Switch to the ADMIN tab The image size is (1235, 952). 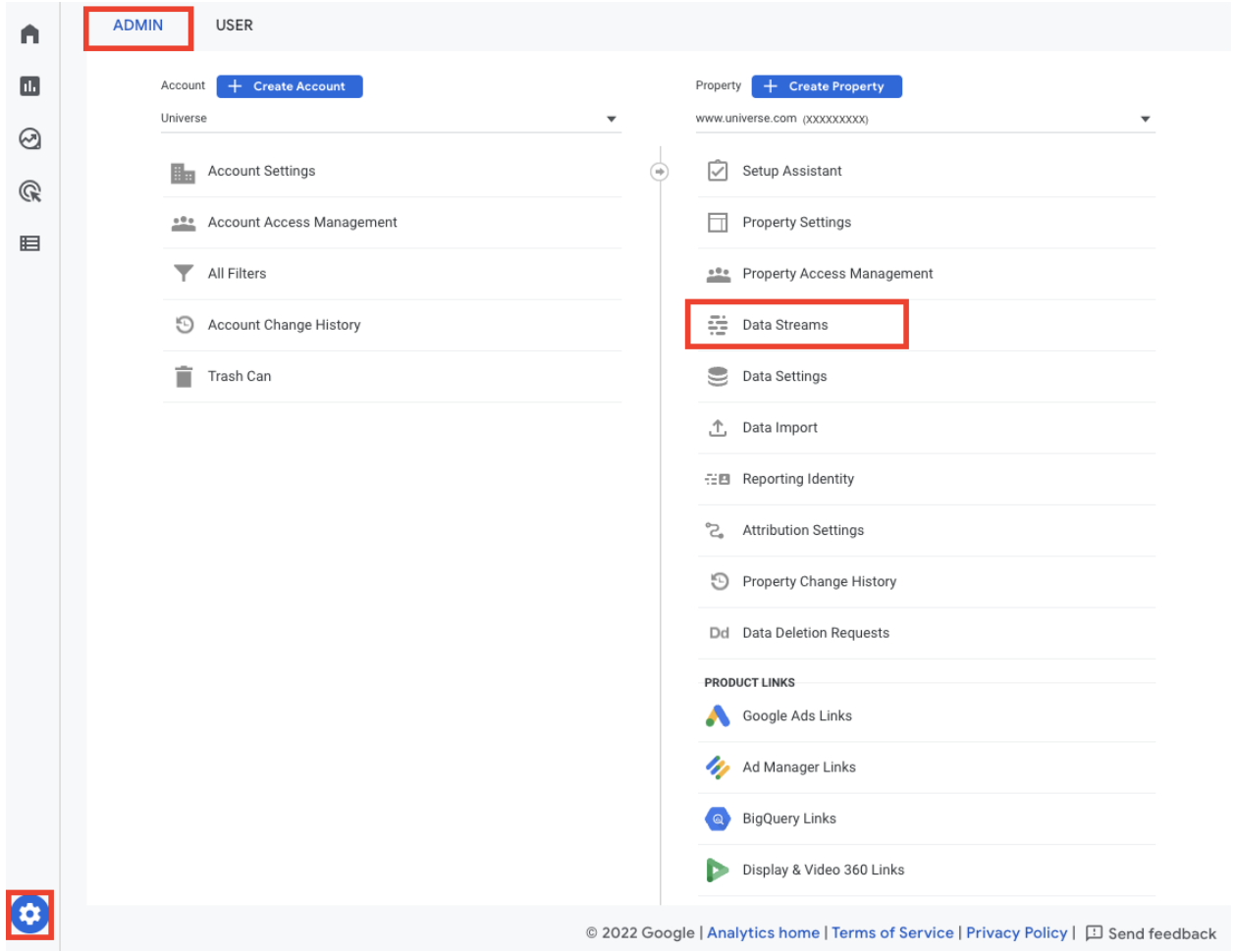click(x=138, y=26)
